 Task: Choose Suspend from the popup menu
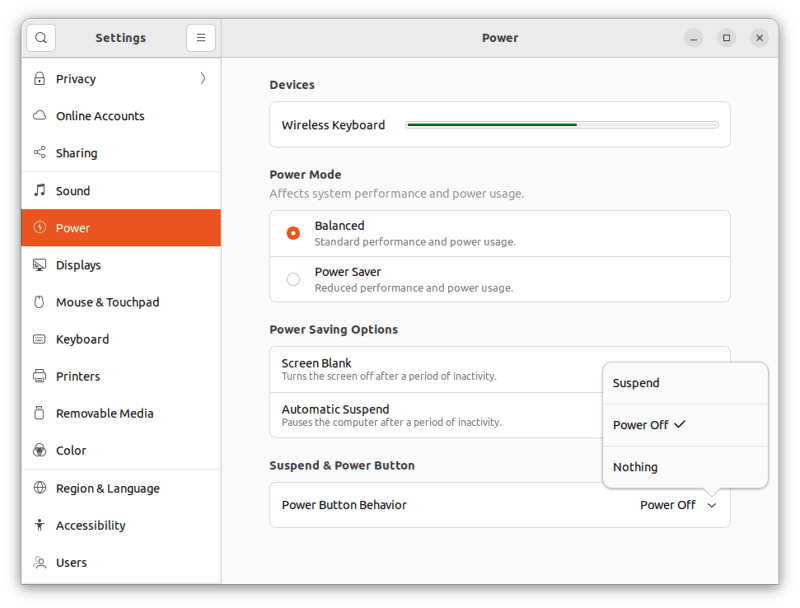click(685, 384)
